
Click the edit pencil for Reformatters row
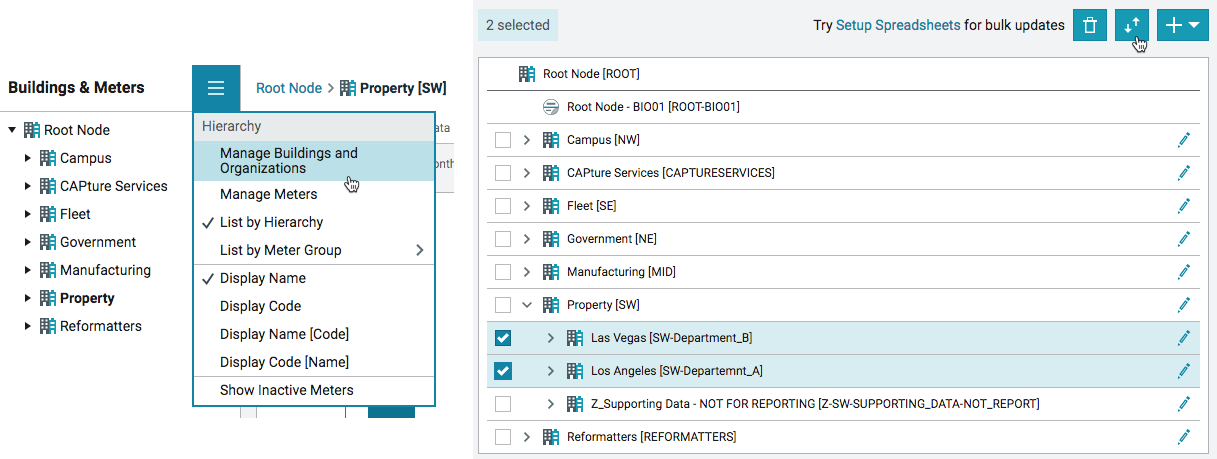(1184, 437)
